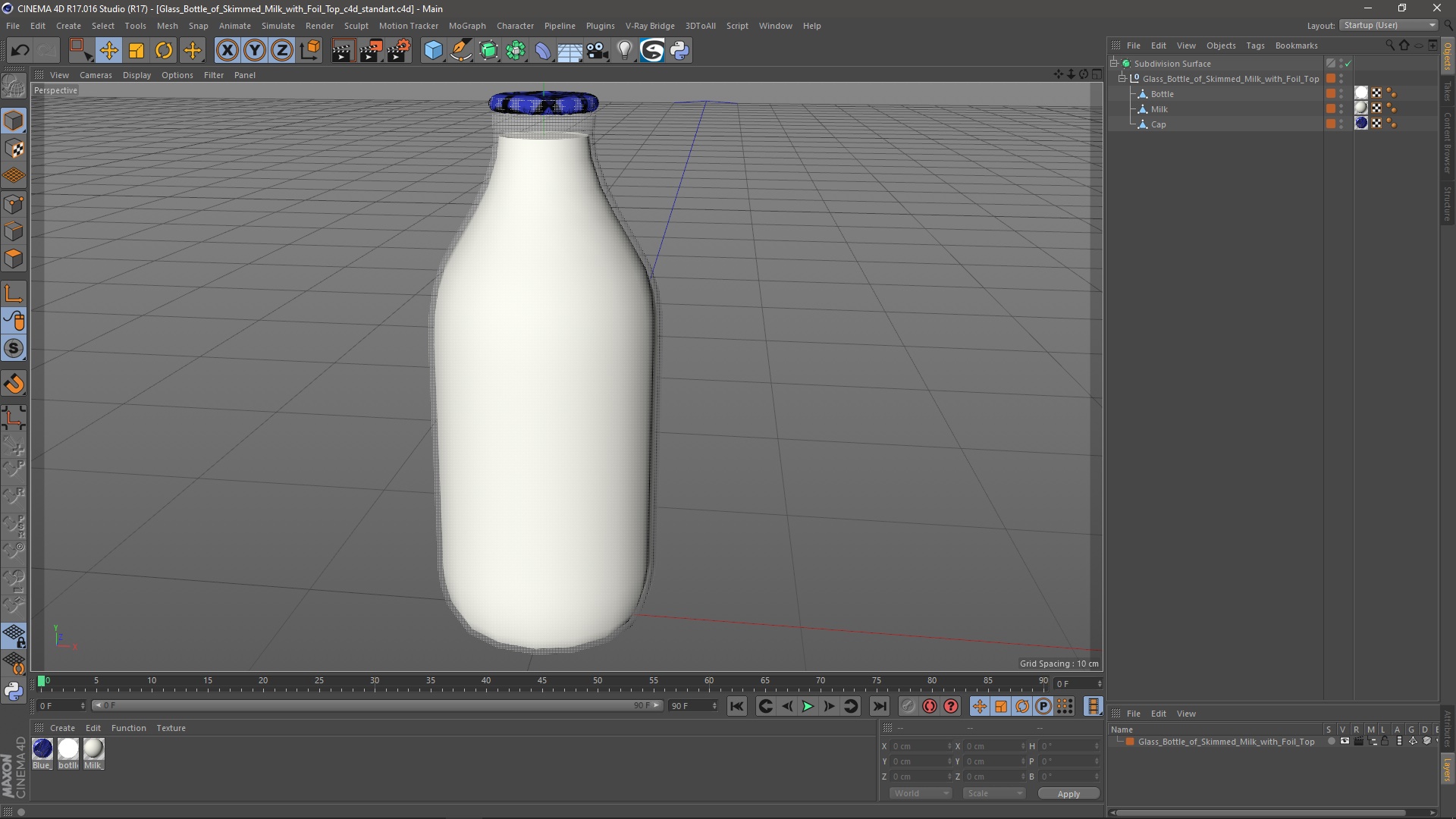Select the Milk material thumbnail
The image size is (1456, 819).
(93, 749)
